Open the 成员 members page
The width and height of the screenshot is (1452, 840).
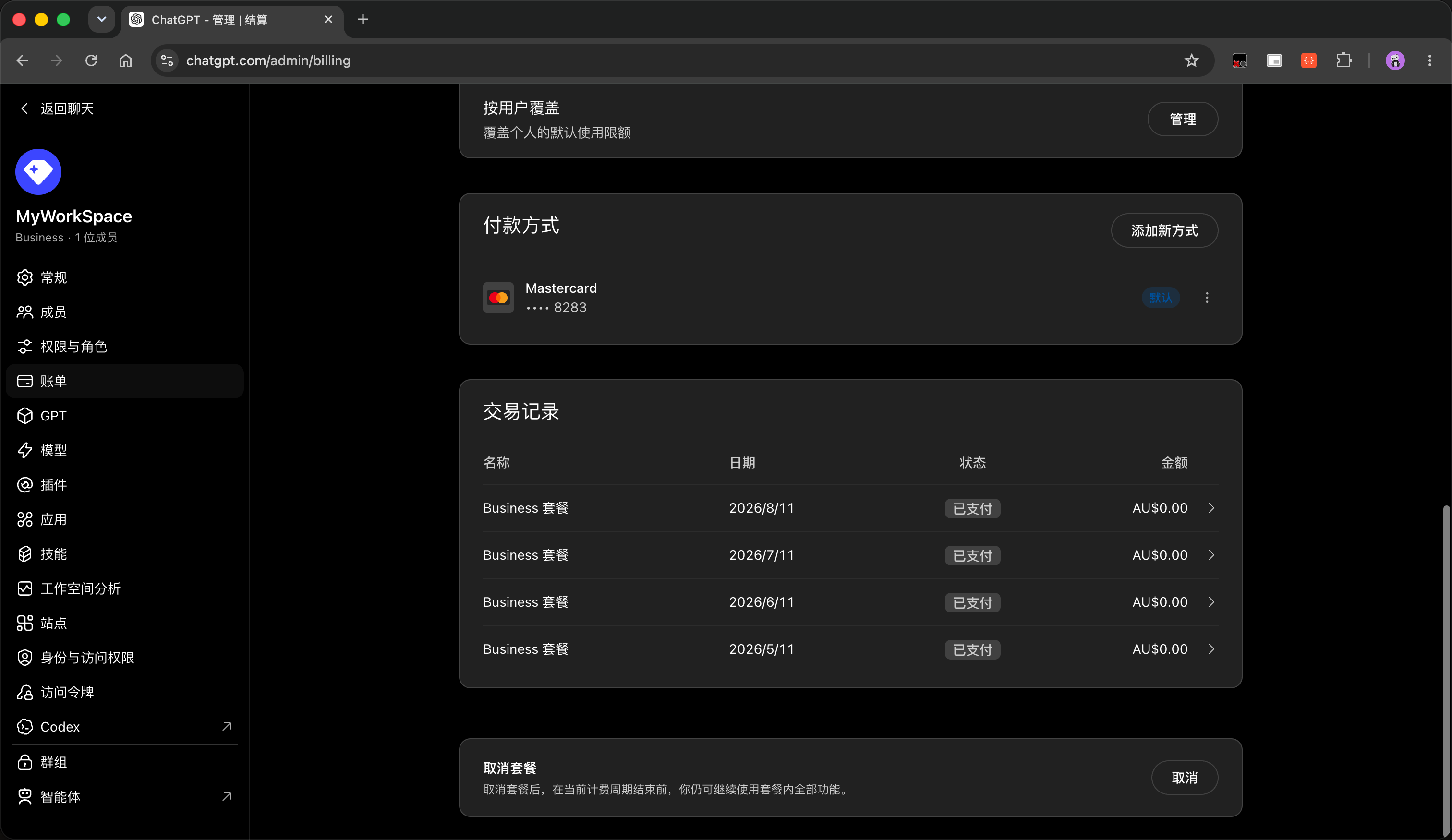click(124, 312)
